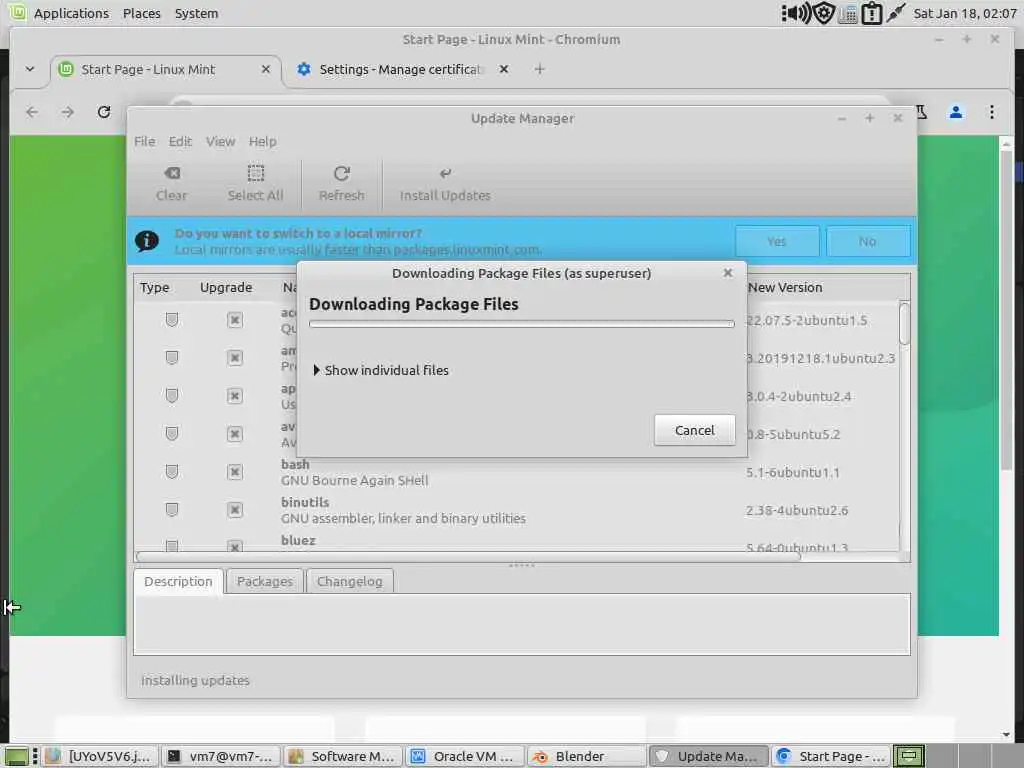Viewport: 1024px width, 768px height.
Task: Toggle the upgrade checkbox for bluez
Action: point(235,546)
